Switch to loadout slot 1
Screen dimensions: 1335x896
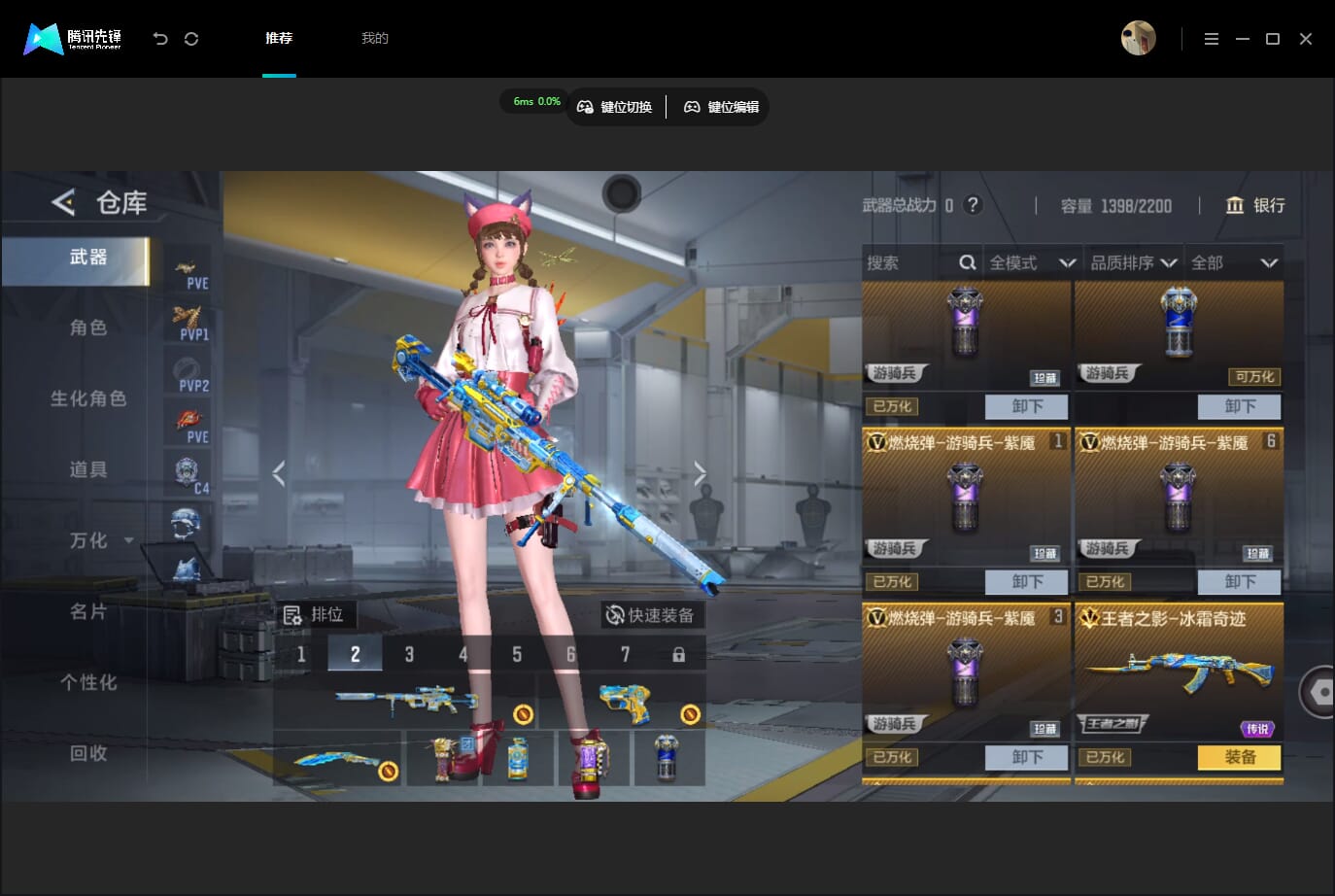coord(301,654)
